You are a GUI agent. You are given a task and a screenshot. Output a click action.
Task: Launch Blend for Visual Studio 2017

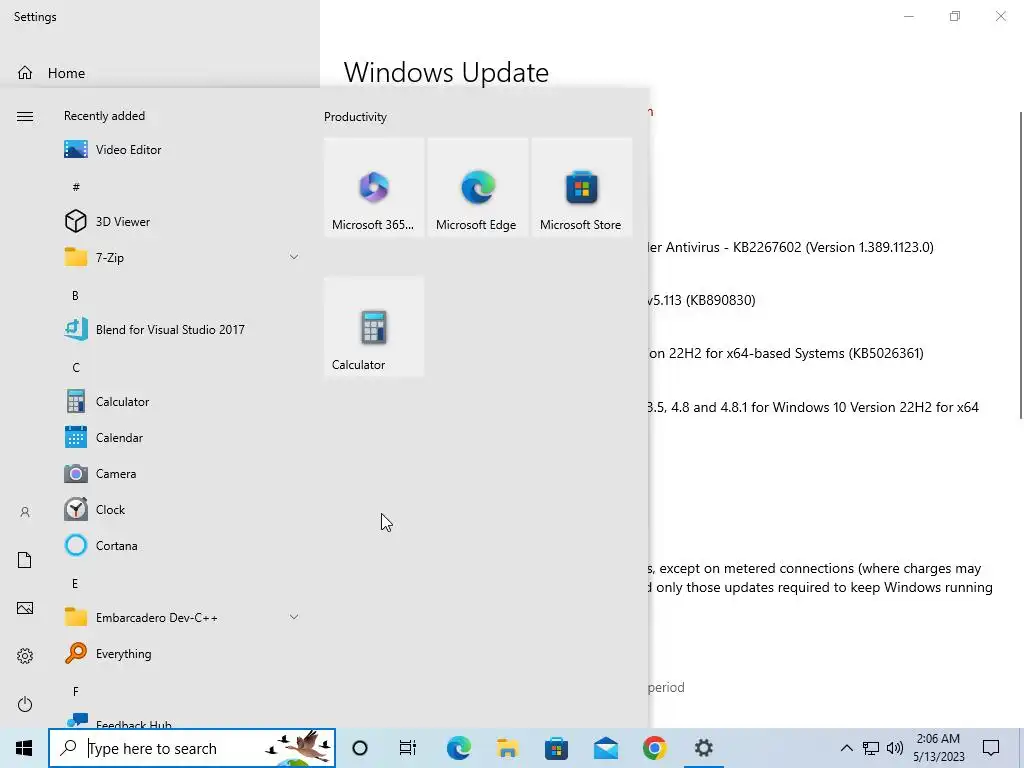point(183,329)
